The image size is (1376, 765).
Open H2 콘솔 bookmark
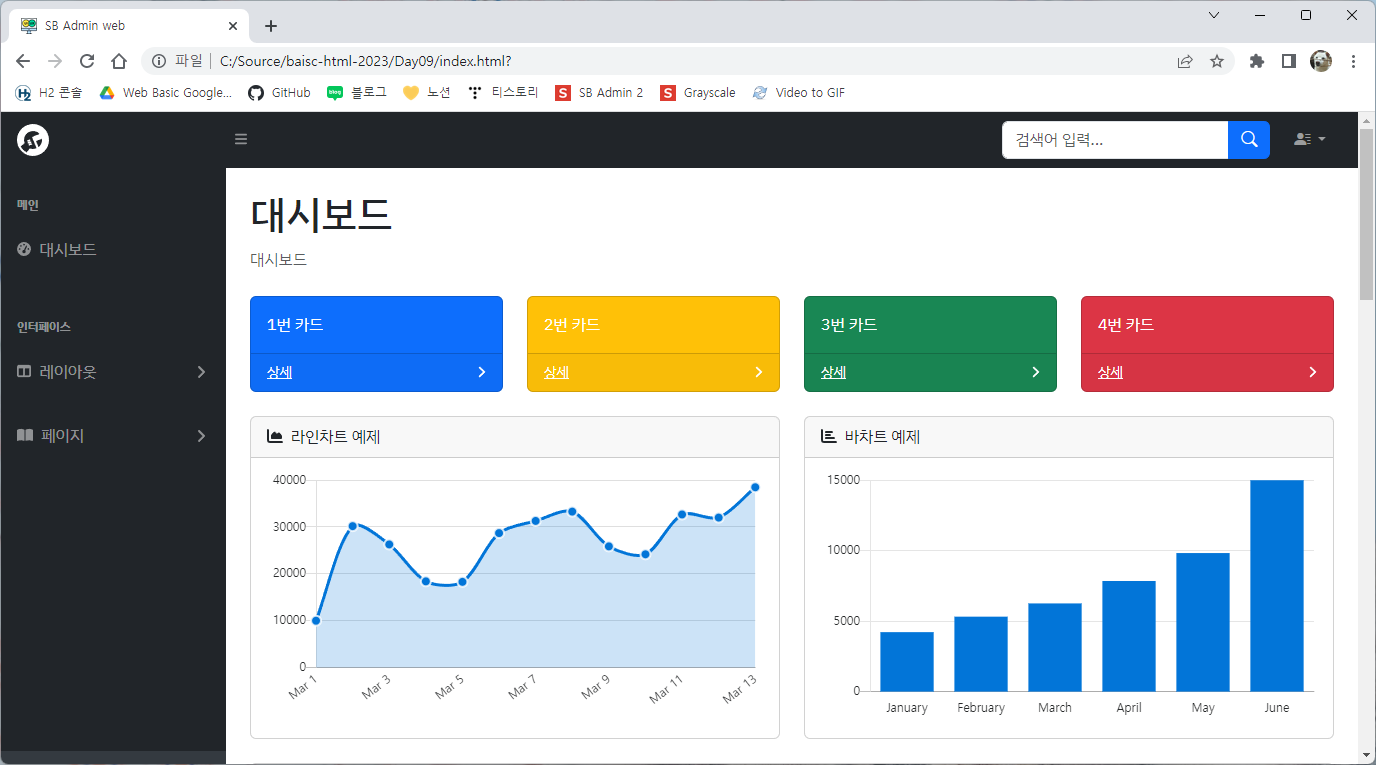tap(49, 92)
